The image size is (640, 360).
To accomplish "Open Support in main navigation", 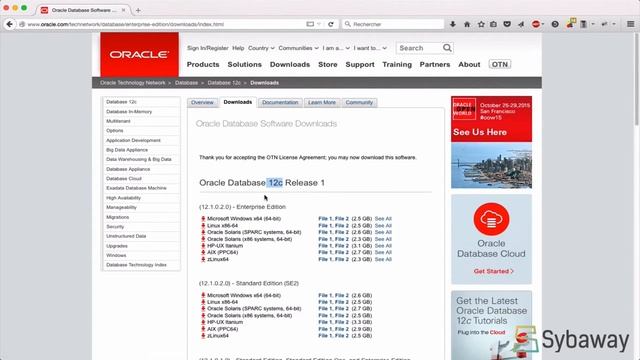I will 360,64.
